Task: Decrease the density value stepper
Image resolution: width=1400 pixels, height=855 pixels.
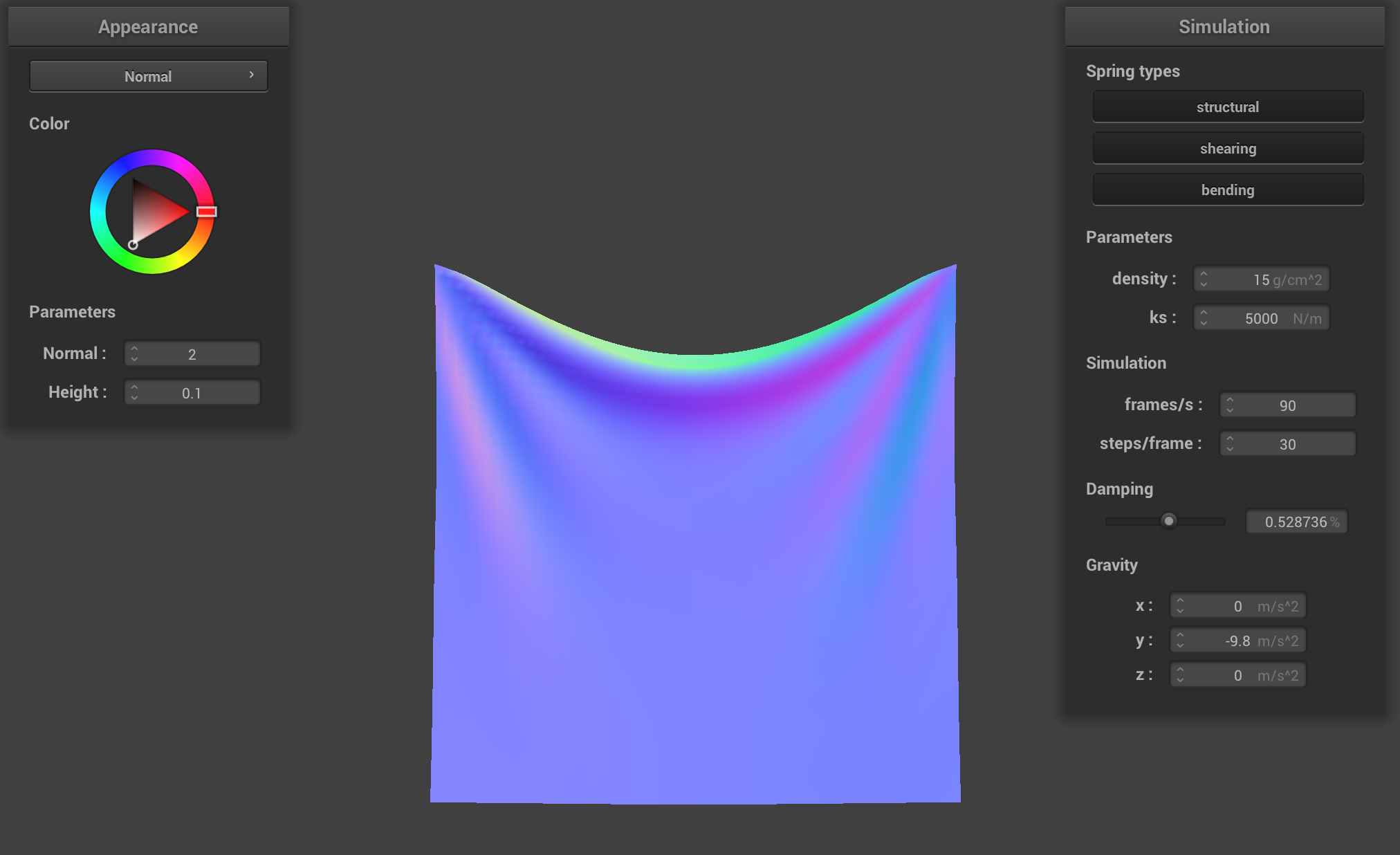Action: (1204, 284)
